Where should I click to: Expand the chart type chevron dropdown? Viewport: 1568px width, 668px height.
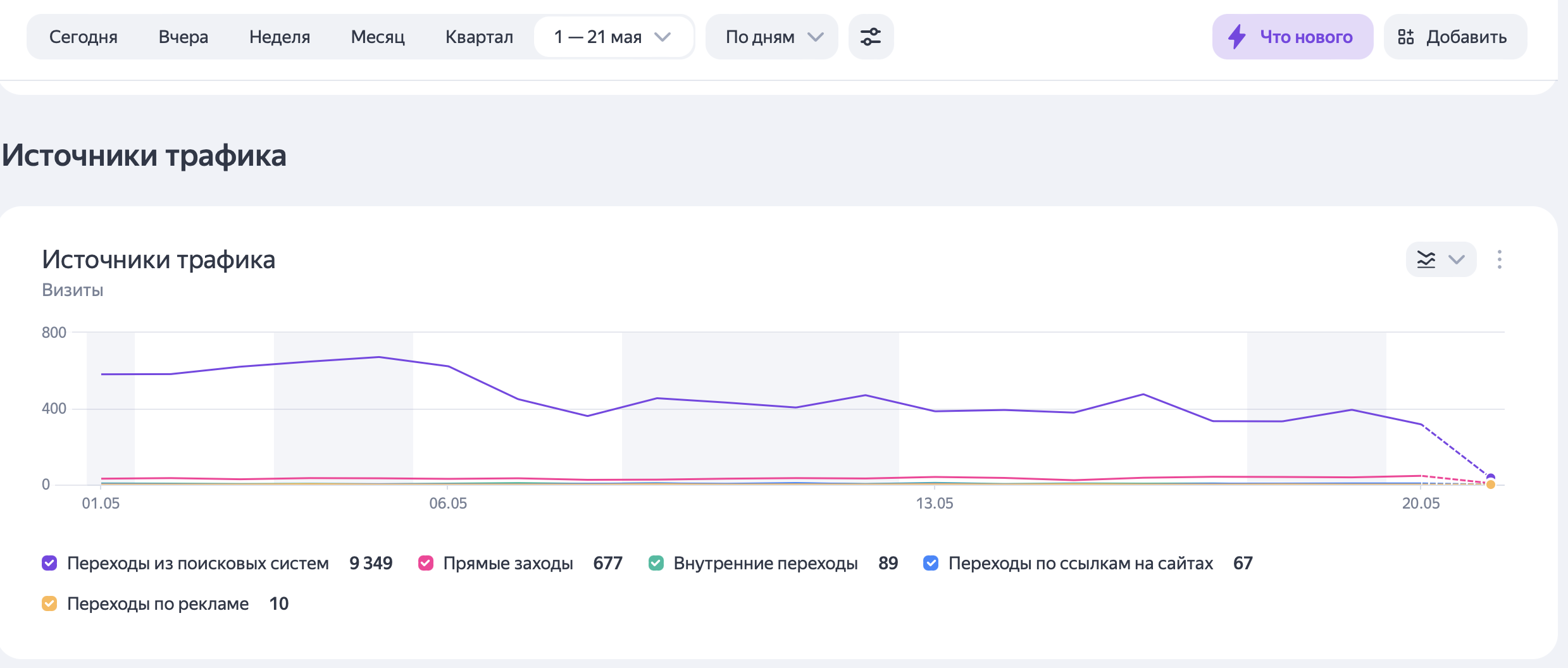pyautogui.click(x=1457, y=259)
